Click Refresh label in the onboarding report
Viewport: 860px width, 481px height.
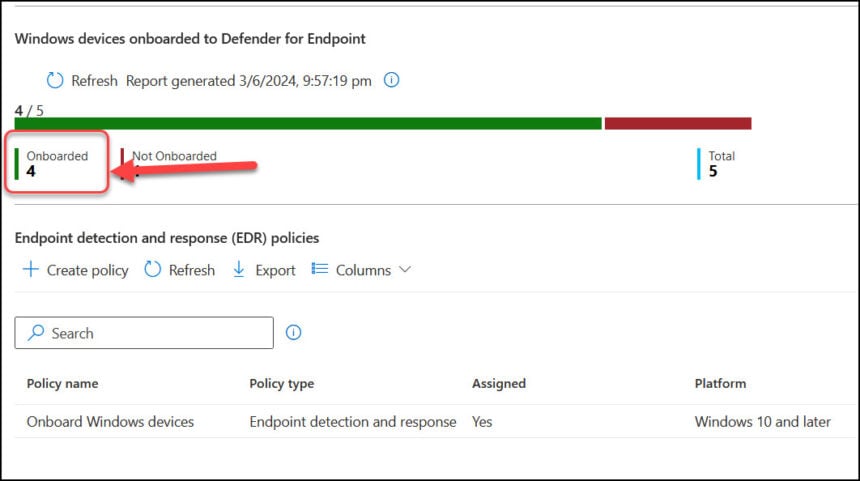tap(94, 81)
